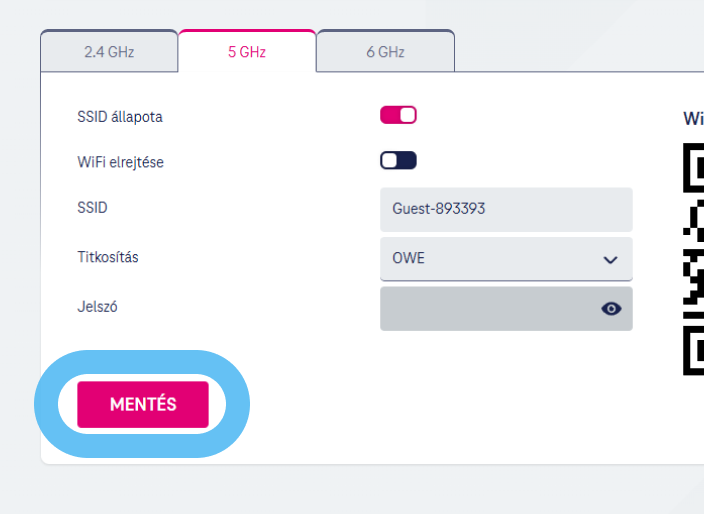Click the "Titkosítás" label text
Screen dimensions: 704x514
(108, 257)
